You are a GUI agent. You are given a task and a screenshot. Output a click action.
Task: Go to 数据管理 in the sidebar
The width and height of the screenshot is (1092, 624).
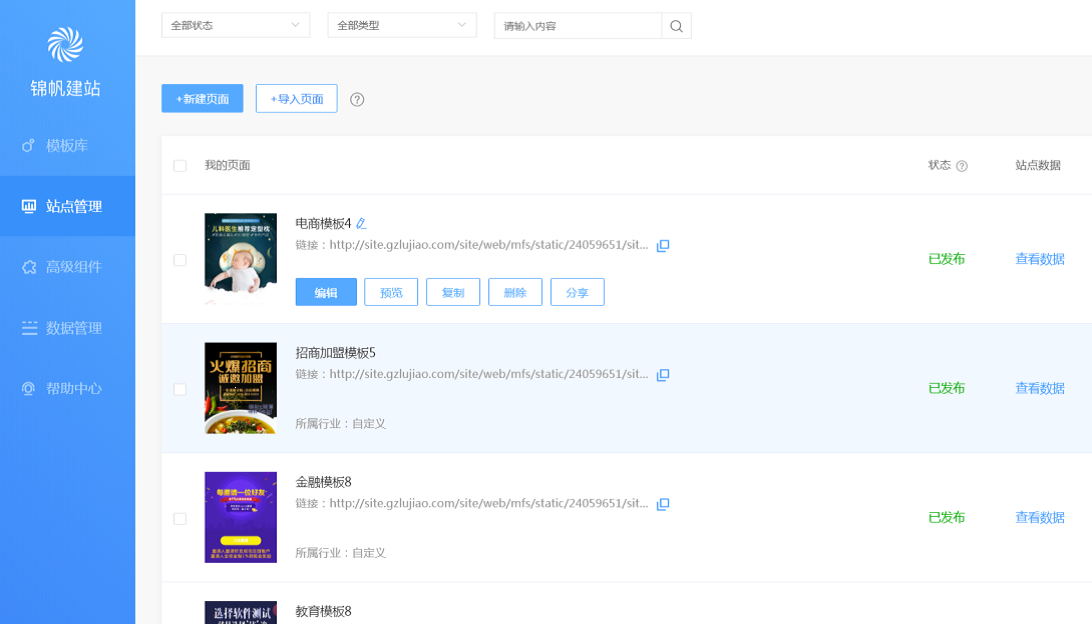[67, 328]
